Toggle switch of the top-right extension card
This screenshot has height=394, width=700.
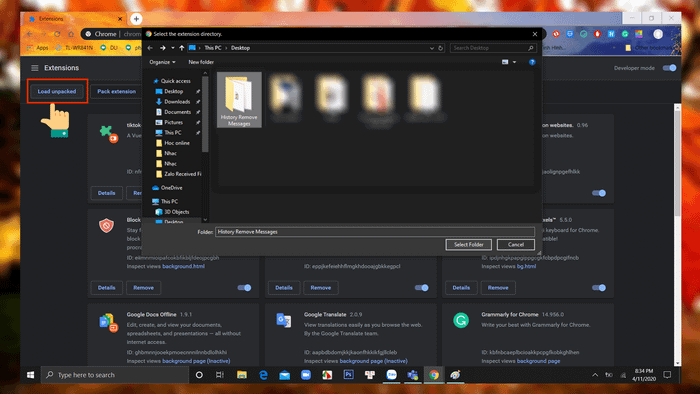pos(599,193)
